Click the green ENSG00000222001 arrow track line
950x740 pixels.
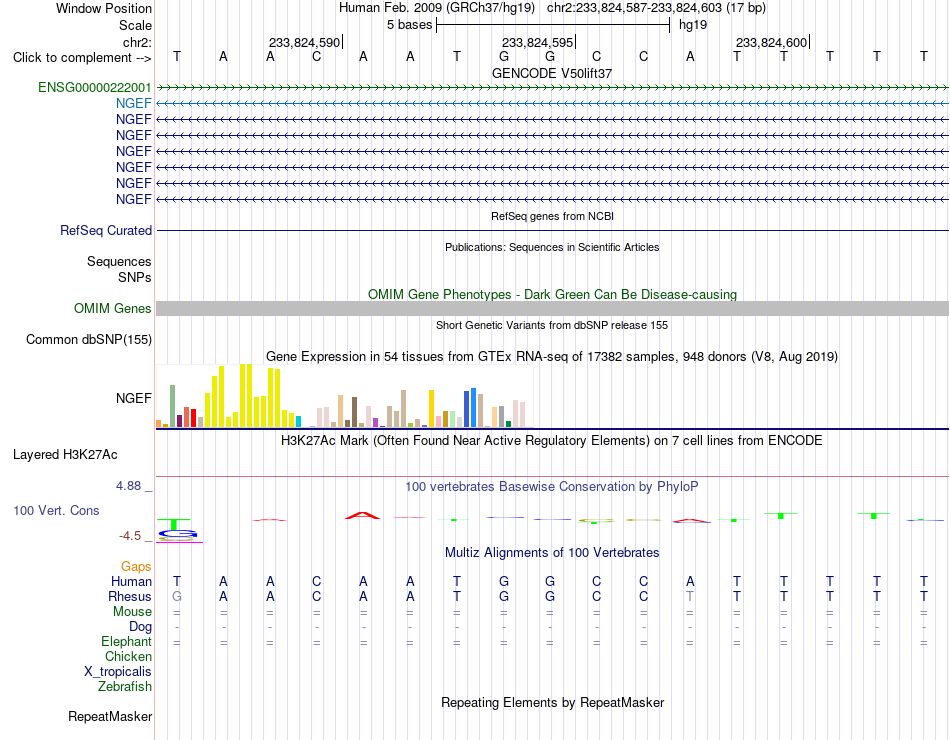(x=553, y=88)
